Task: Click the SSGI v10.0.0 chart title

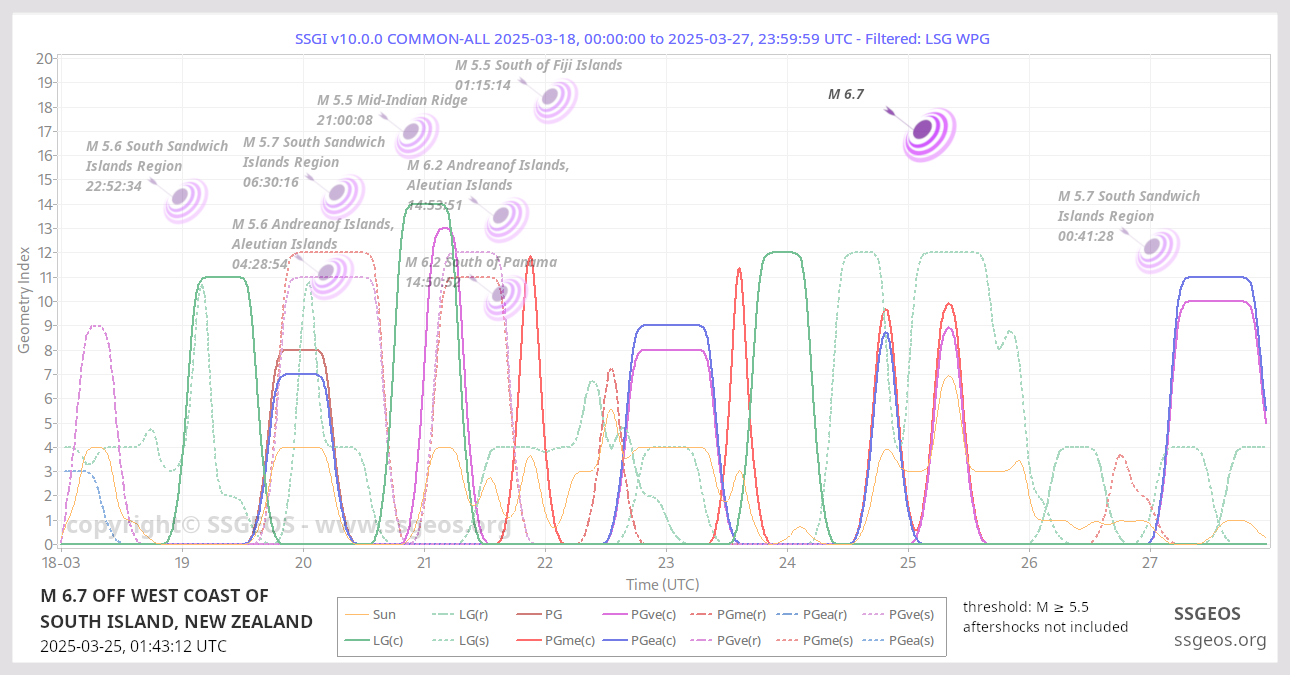Action: [x=642, y=39]
